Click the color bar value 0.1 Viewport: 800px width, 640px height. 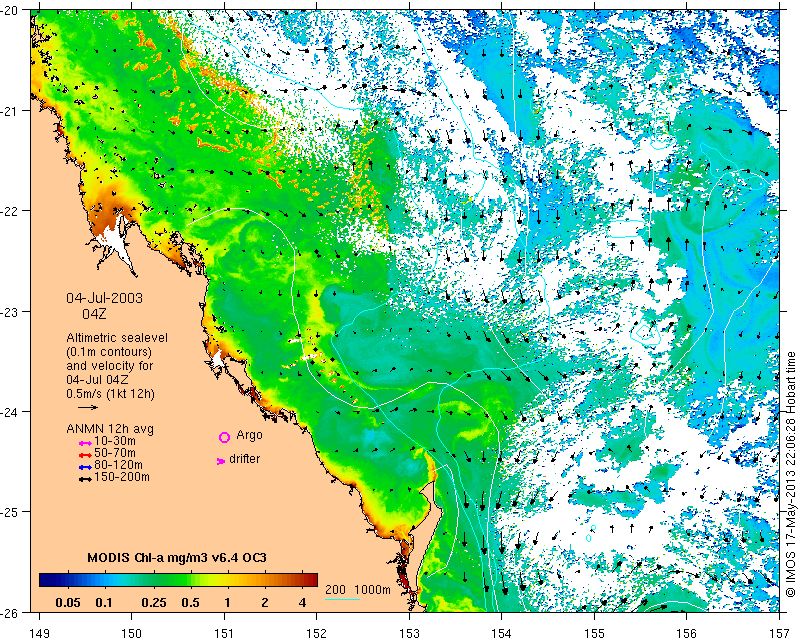pos(104,603)
